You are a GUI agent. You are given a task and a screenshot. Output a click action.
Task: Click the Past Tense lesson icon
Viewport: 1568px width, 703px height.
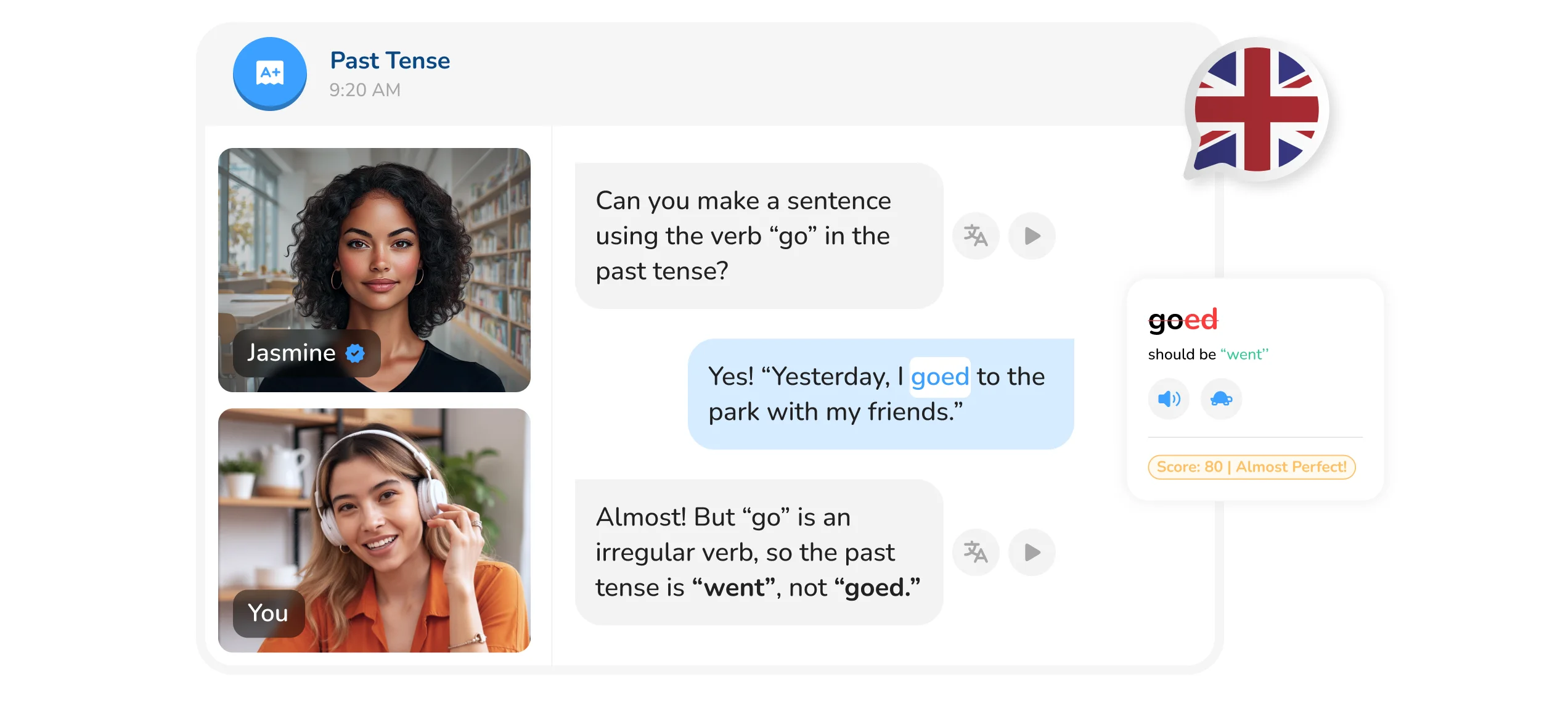pyautogui.click(x=269, y=73)
